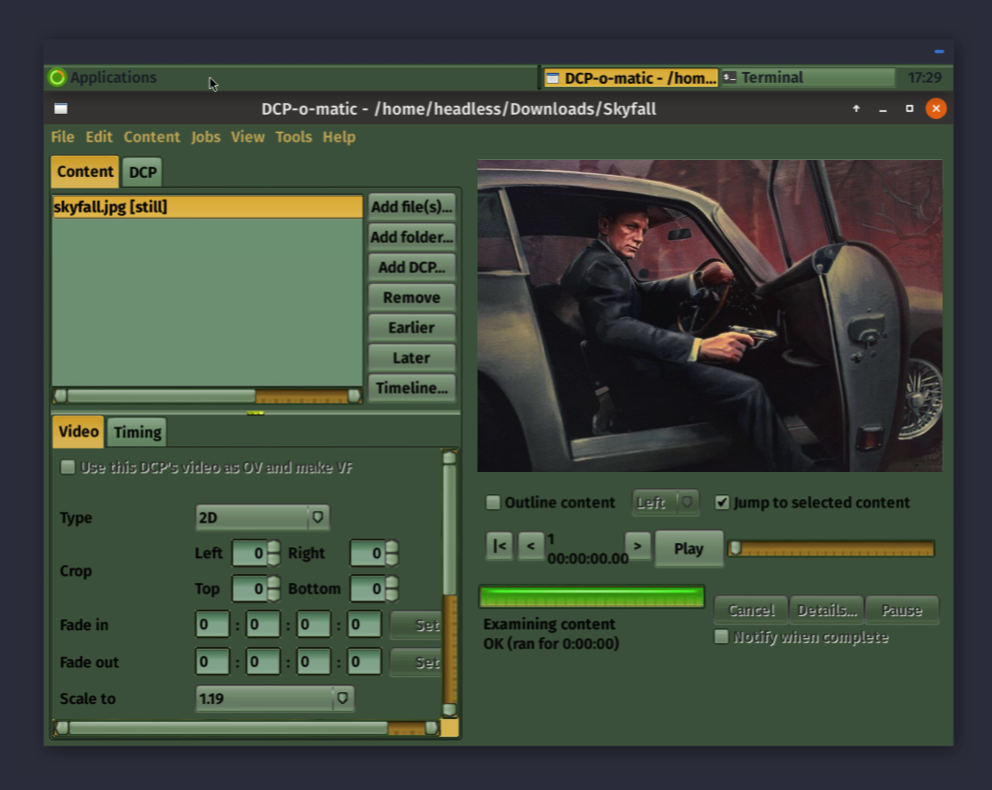Click the 17:29 panel clock

coord(924,78)
